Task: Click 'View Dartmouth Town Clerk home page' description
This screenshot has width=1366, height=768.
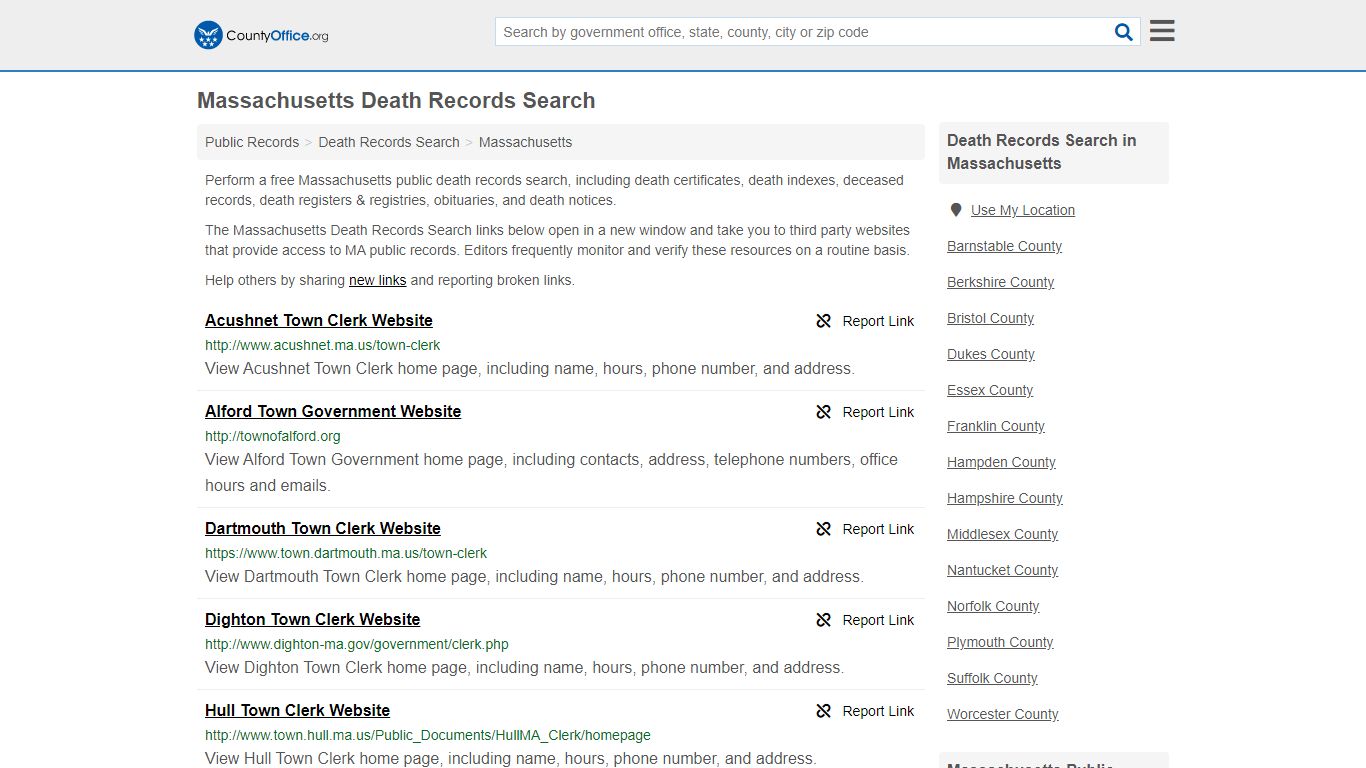Action: click(x=534, y=577)
